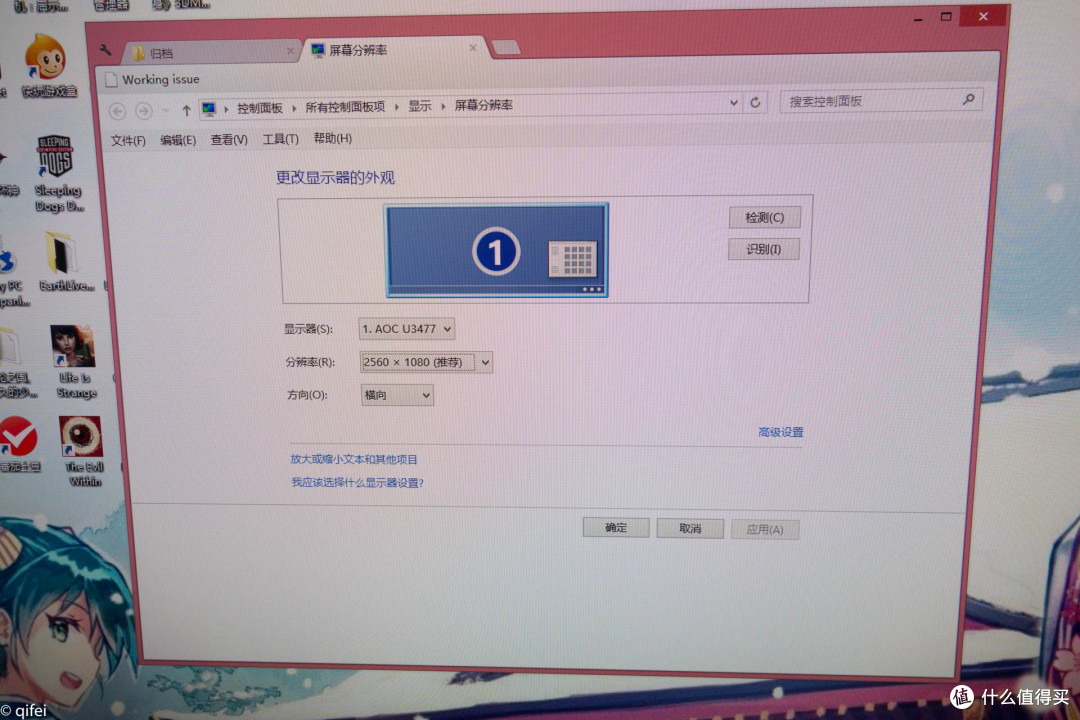Click the 识别(I) identify button
The height and width of the screenshot is (720, 1080).
[763, 249]
